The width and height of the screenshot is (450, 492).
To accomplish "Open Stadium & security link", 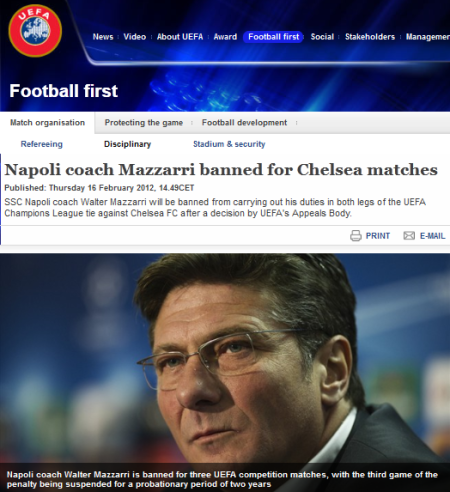I will [x=229, y=144].
